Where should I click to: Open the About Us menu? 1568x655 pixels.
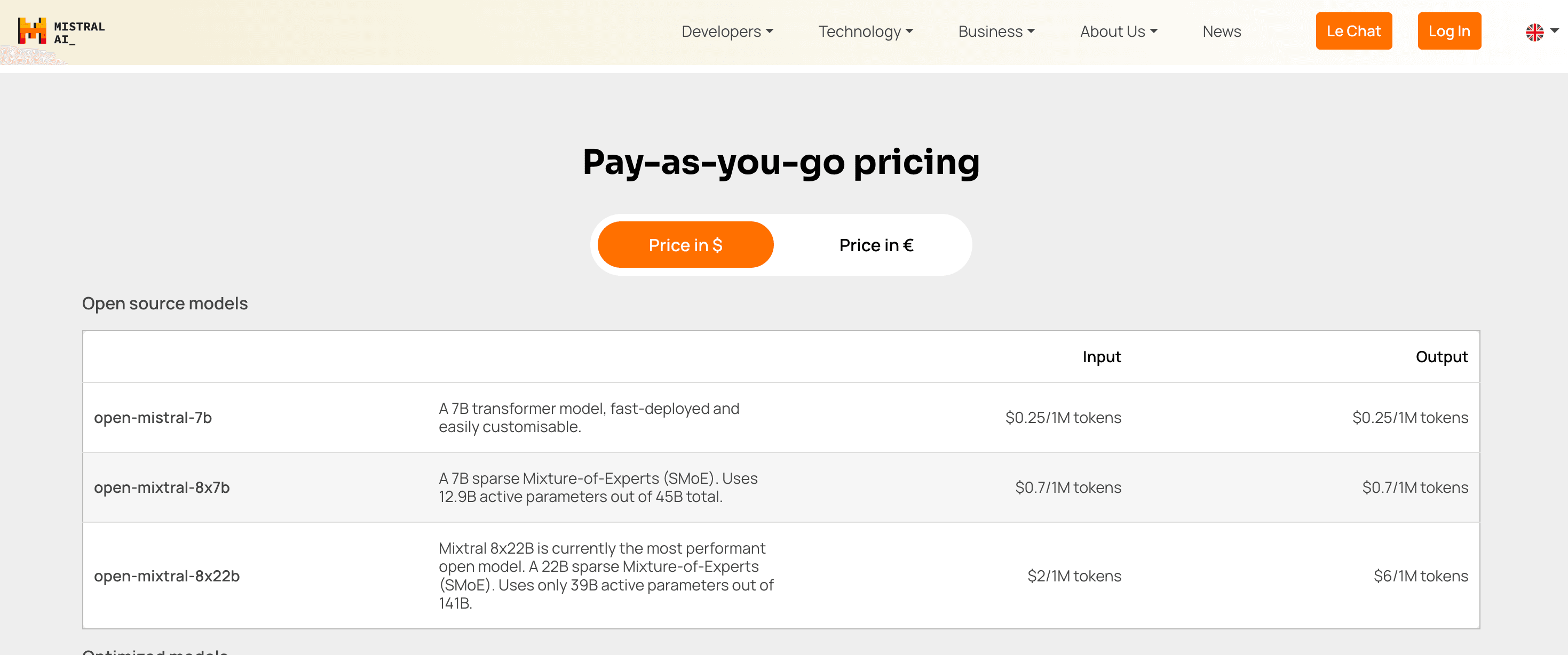tap(1118, 31)
